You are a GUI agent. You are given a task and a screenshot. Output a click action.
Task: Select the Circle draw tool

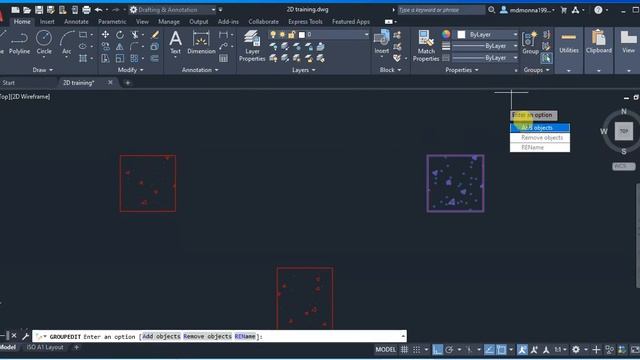pyautogui.click(x=44, y=43)
